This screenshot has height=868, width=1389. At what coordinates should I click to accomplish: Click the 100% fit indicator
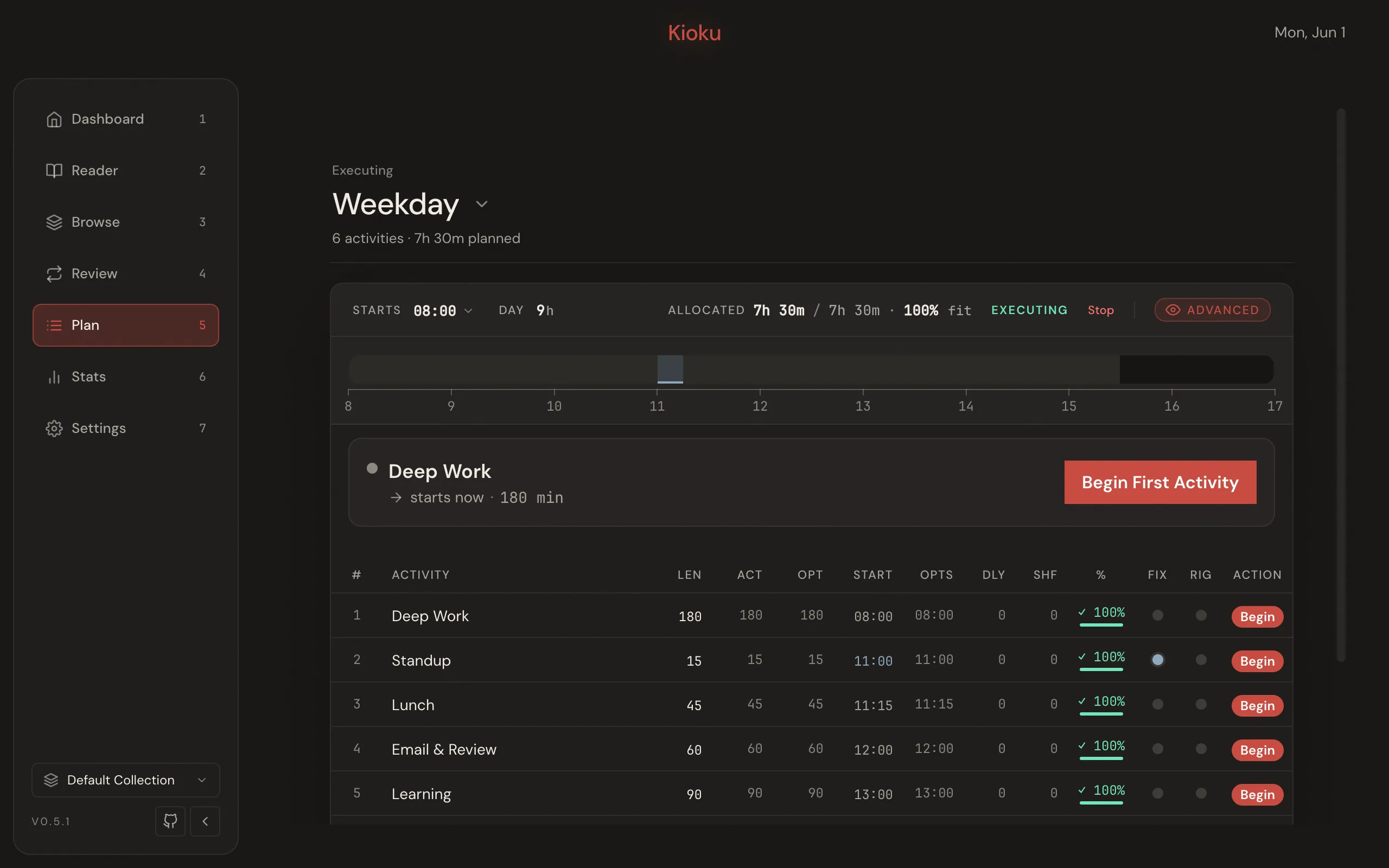[937, 310]
